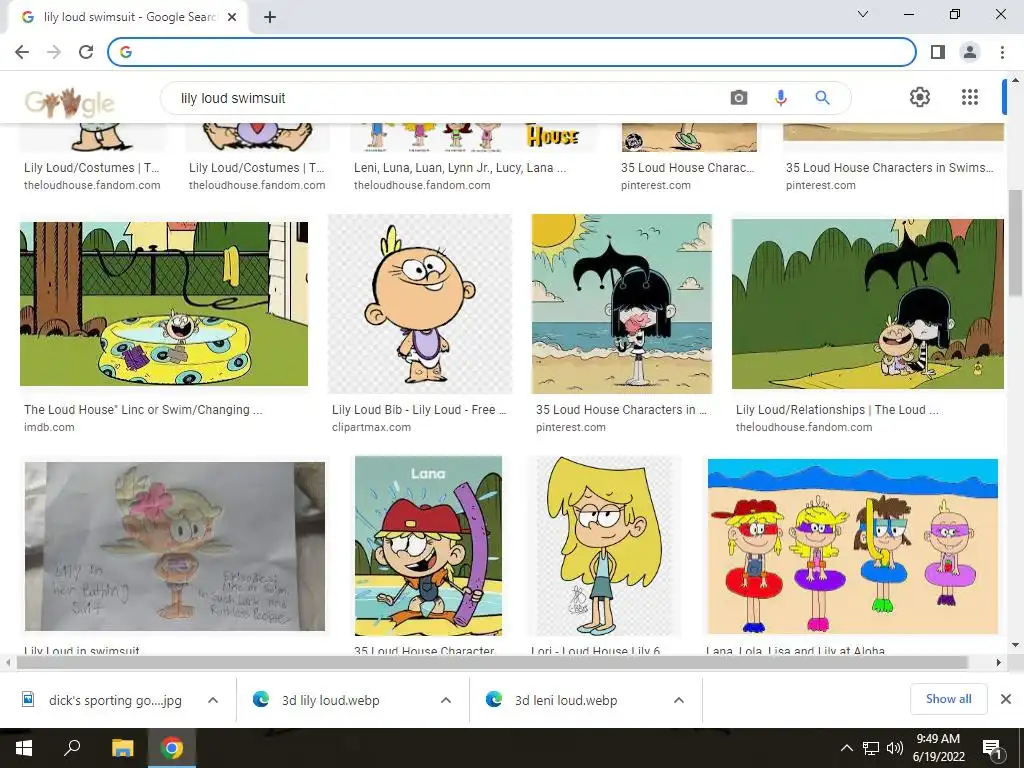Show hidden system tray icons
This screenshot has width=1024, height=768.
point(846,748)
